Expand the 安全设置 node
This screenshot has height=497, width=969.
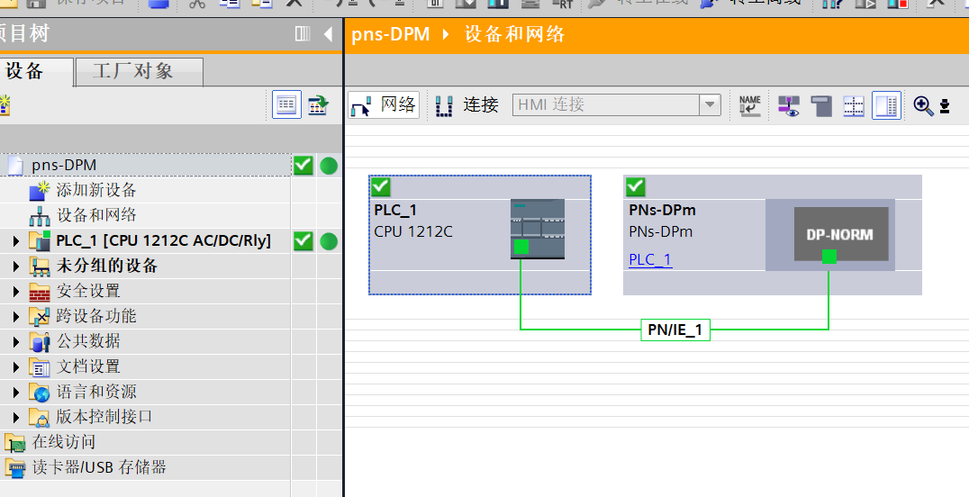16,291
